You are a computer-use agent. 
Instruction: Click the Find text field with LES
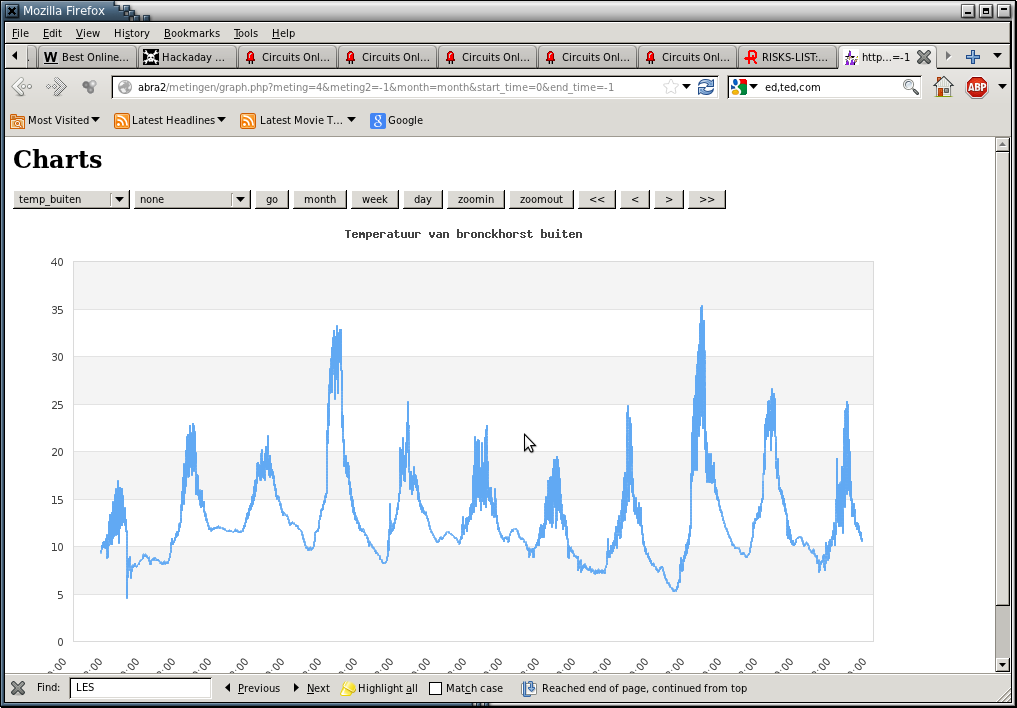(x=140, y=688)
